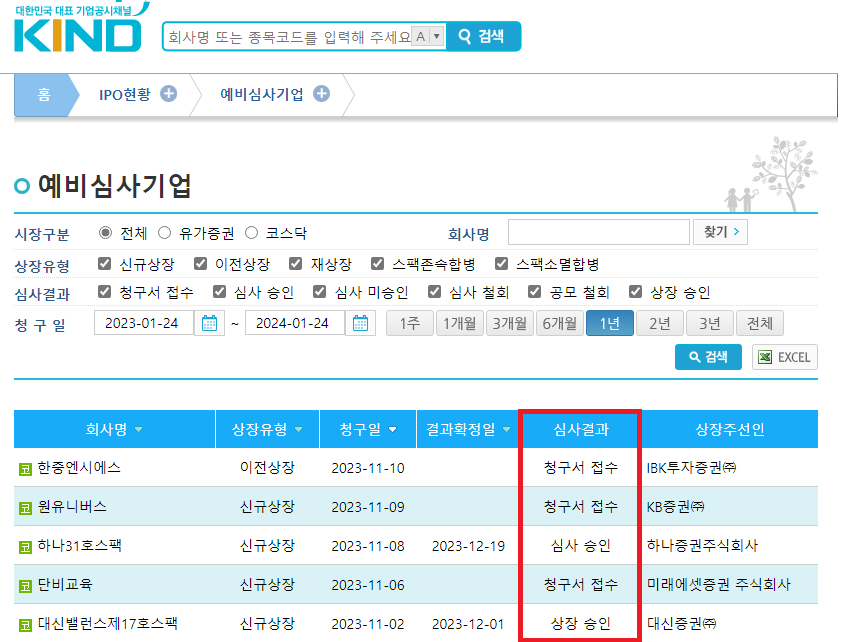Open company 원유니버스

click(72, 507)
